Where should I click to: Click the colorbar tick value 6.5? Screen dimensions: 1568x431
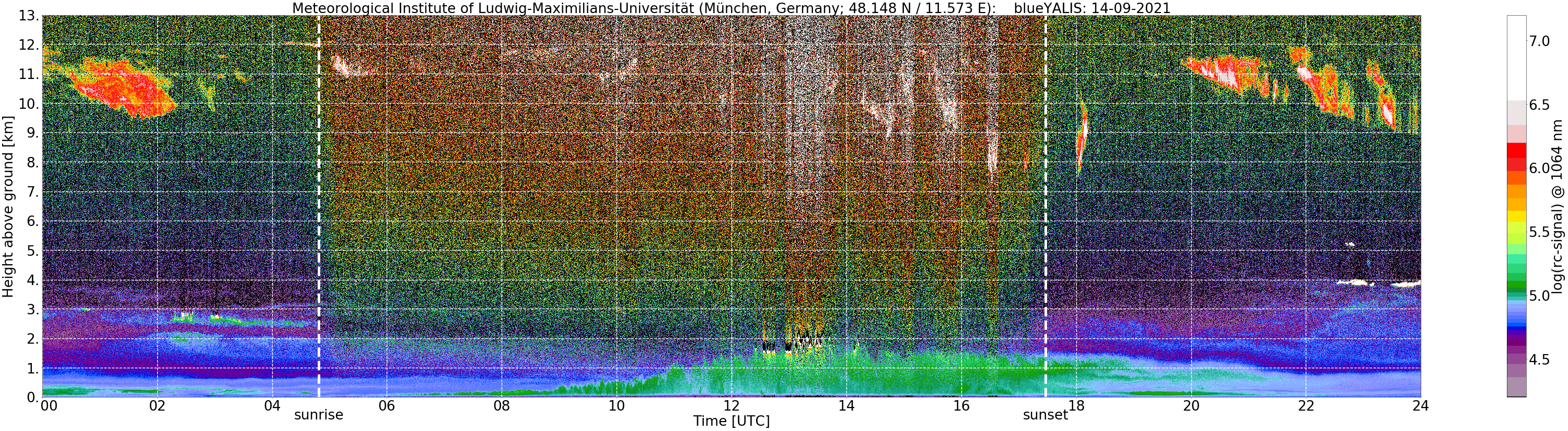(x=1539, y=105)
